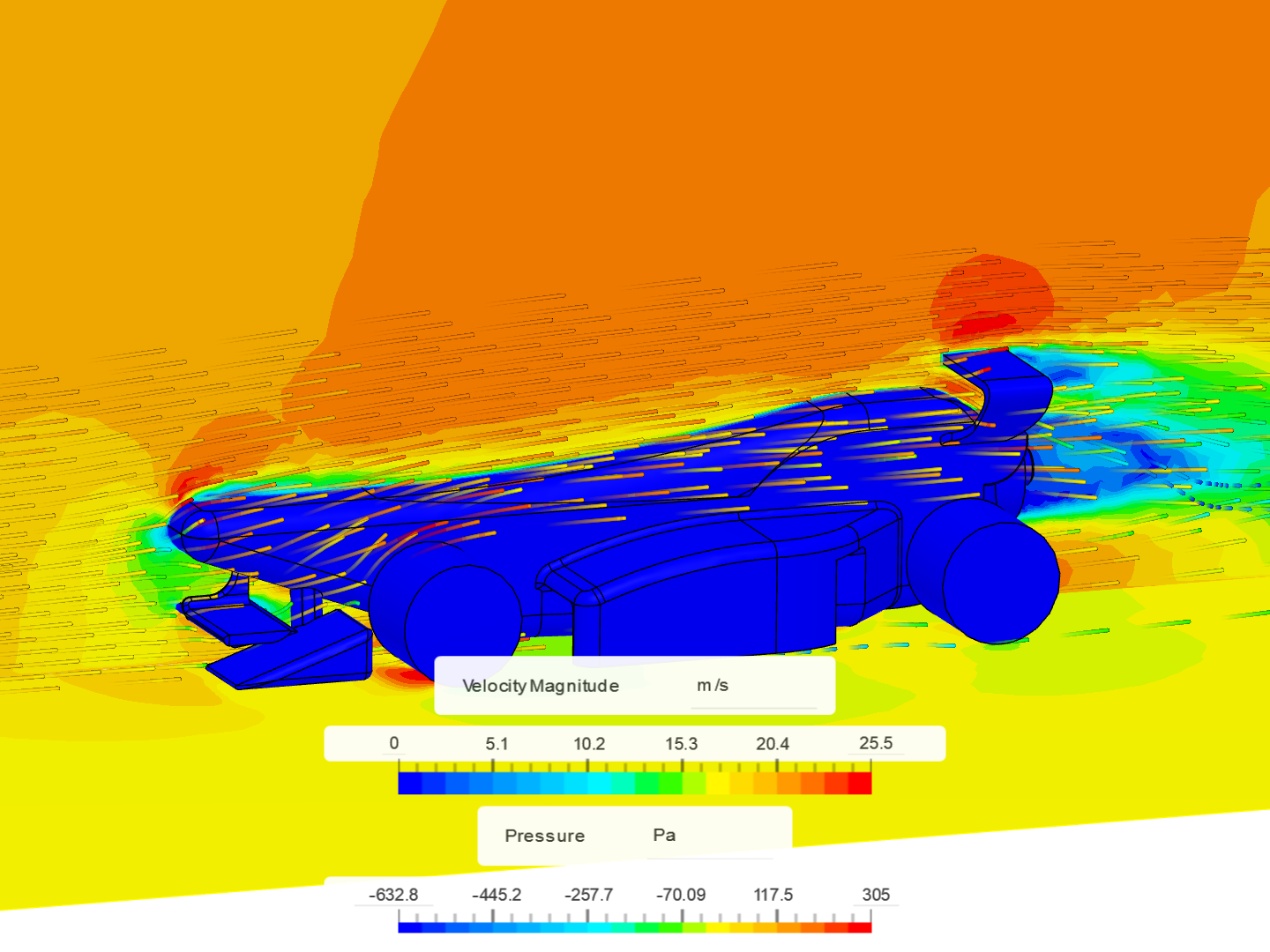Open the m/s velocity unit field
Viewport: 1270px width, 952px height.
752,686
